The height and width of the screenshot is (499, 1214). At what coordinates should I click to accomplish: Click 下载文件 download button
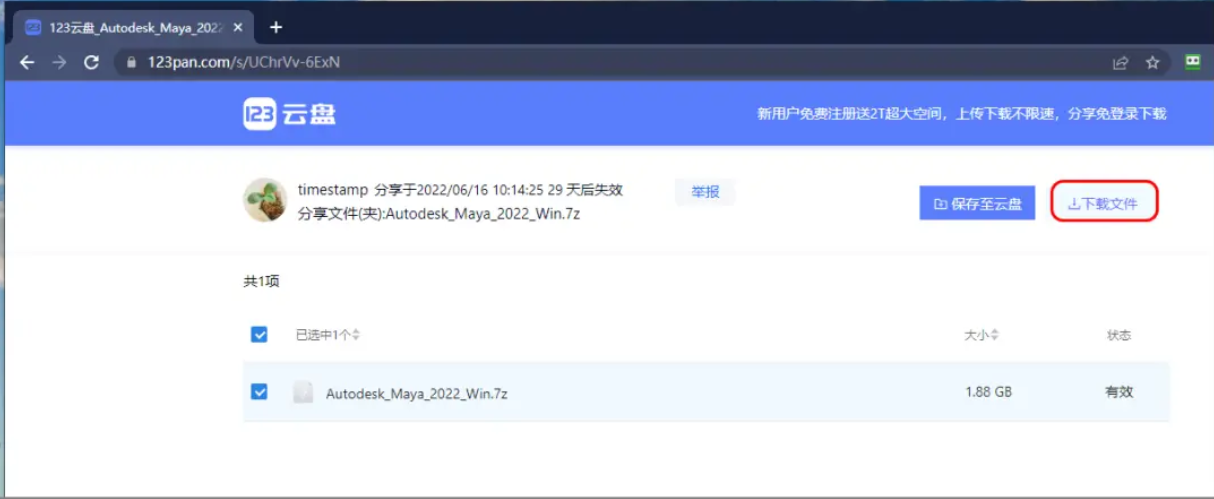coord(1104,203)
